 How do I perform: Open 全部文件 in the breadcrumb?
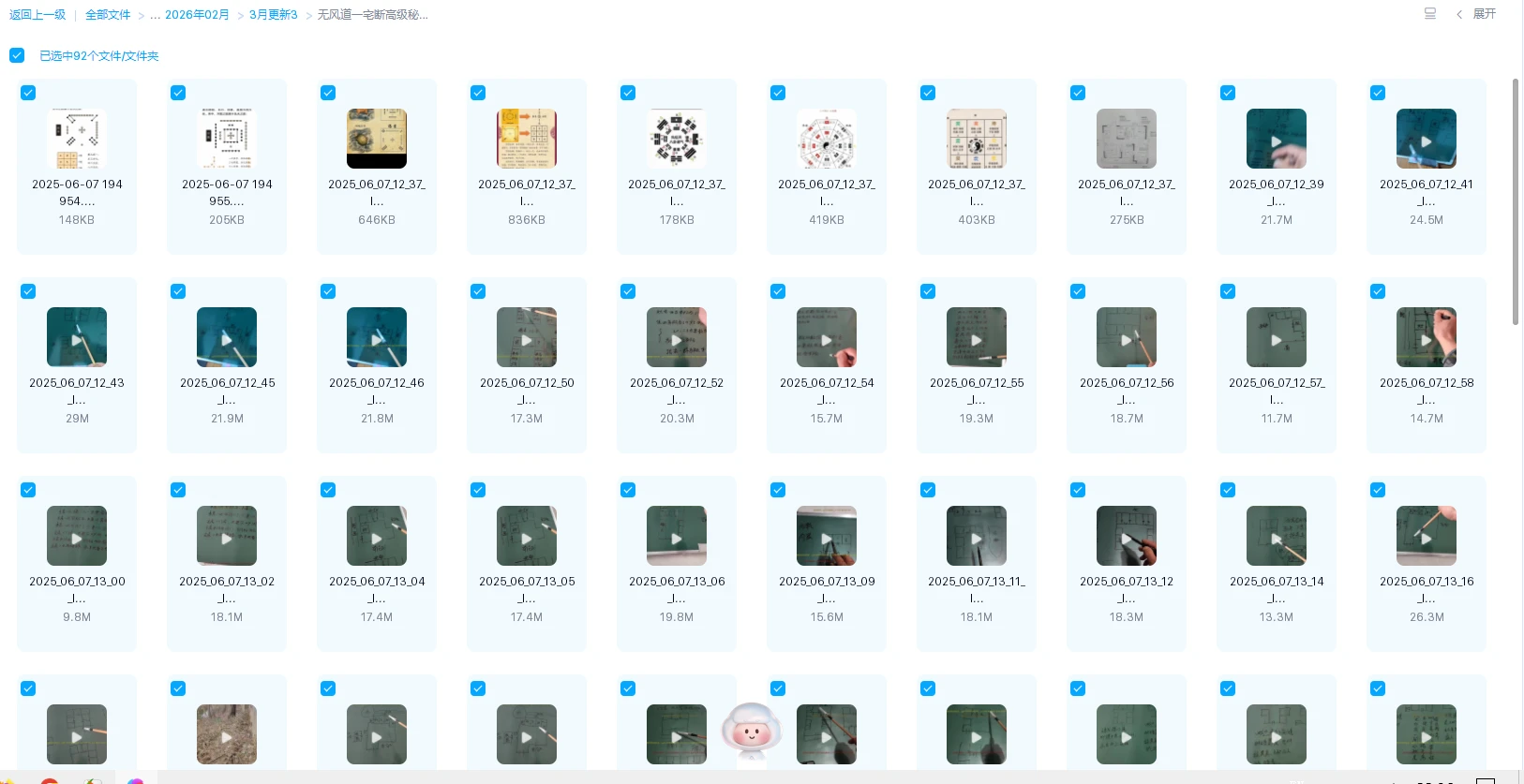[x=108, y=15]
